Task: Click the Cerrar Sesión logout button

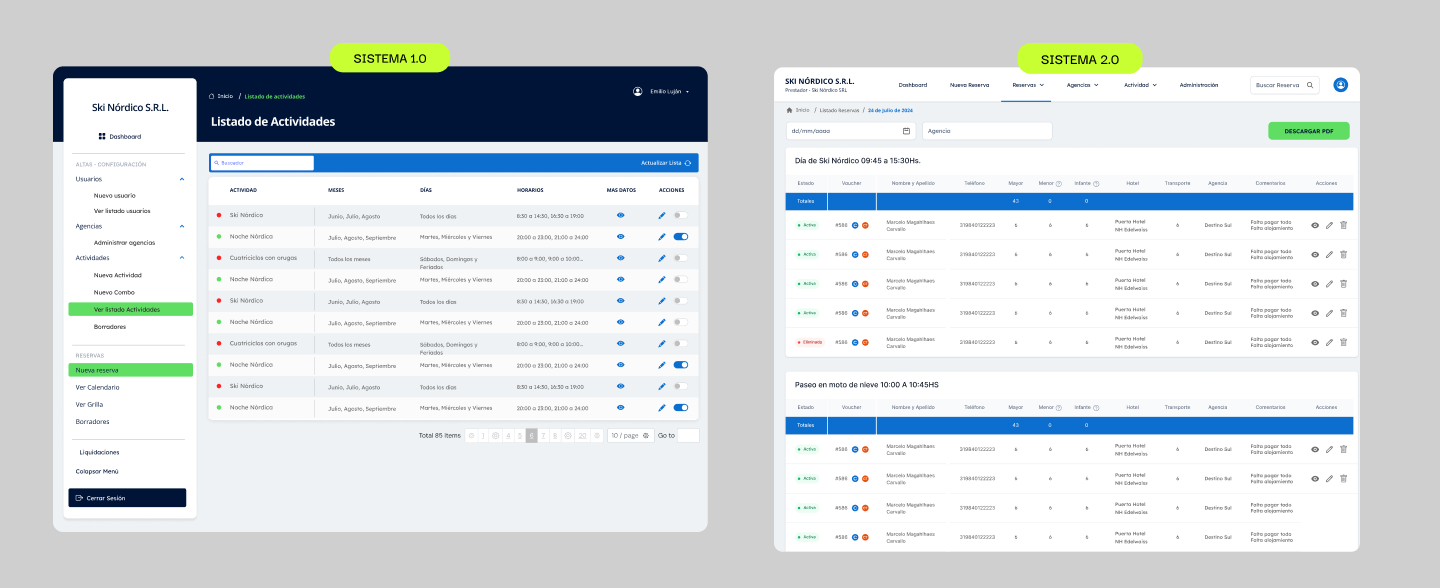Action: (x=127, y=498)
